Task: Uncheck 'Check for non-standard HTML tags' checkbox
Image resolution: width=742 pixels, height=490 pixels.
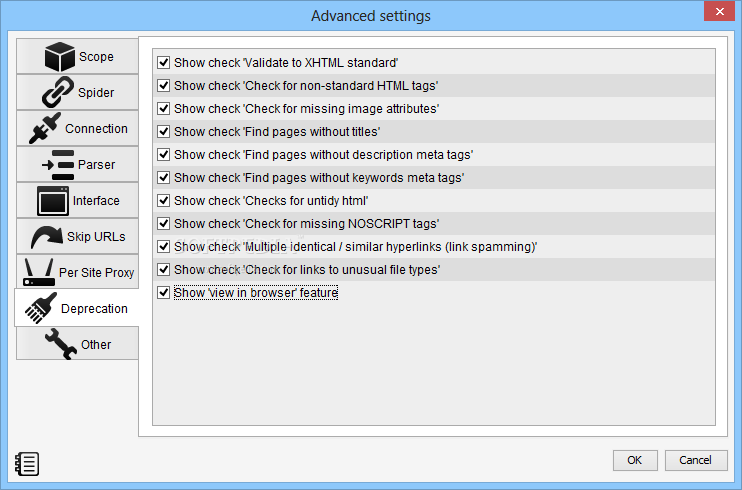Action: click(164, 86)
